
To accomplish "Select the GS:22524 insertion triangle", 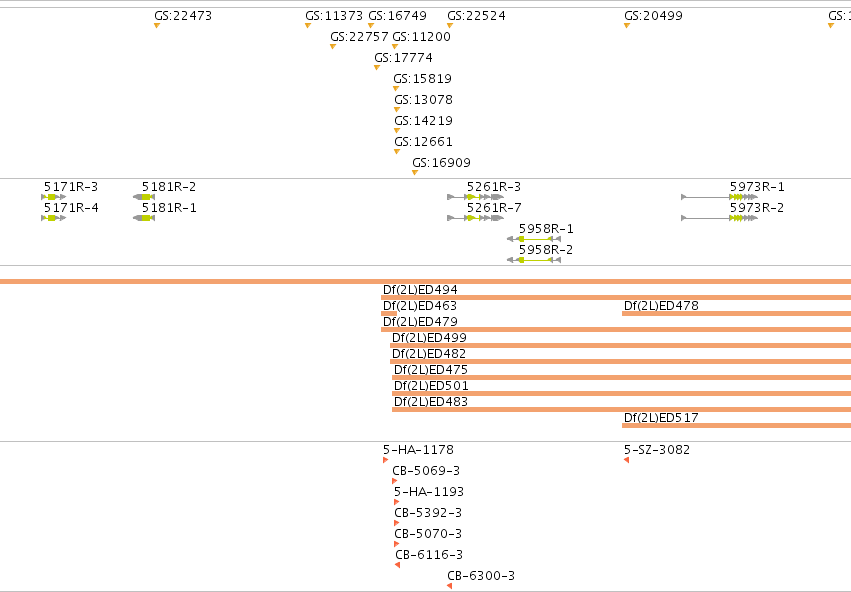I will [450, 26].
